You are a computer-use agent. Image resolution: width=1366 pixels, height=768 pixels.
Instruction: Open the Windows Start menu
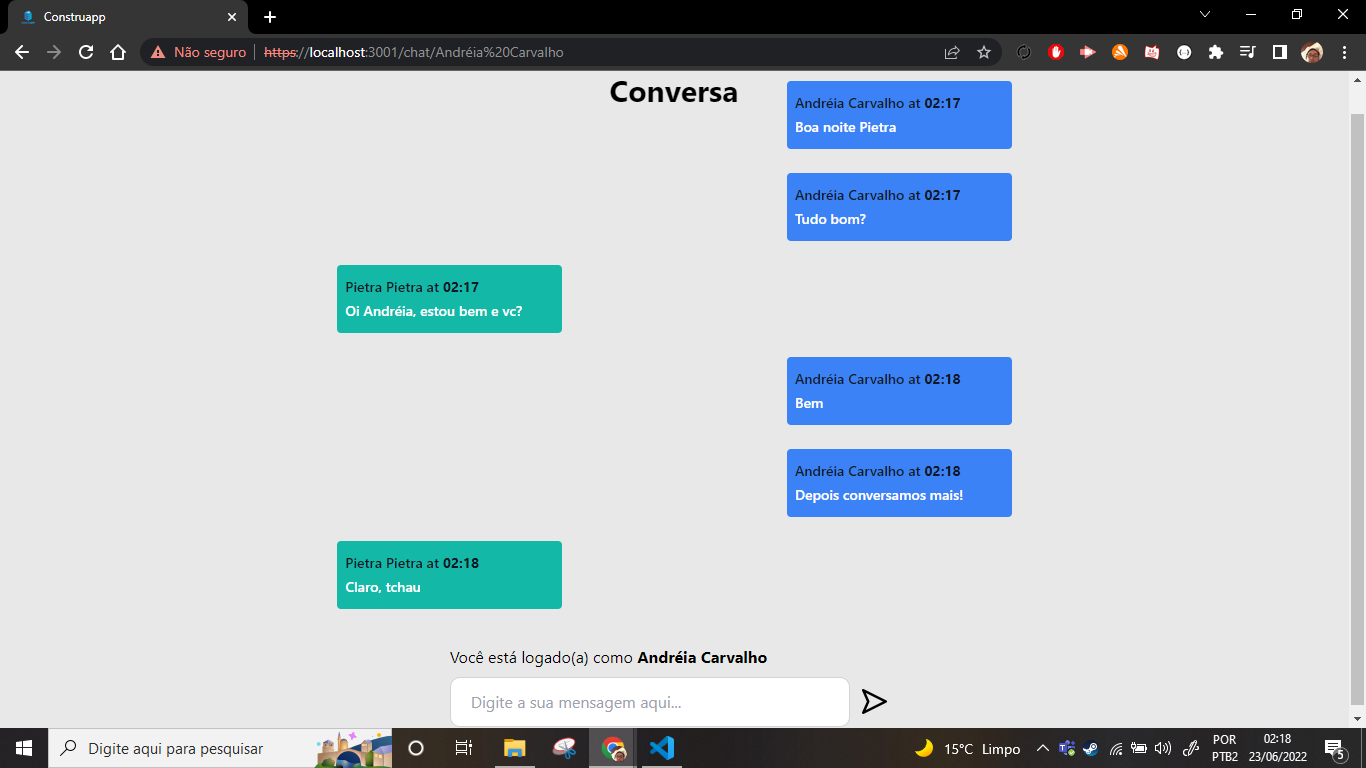pos(24,748)
